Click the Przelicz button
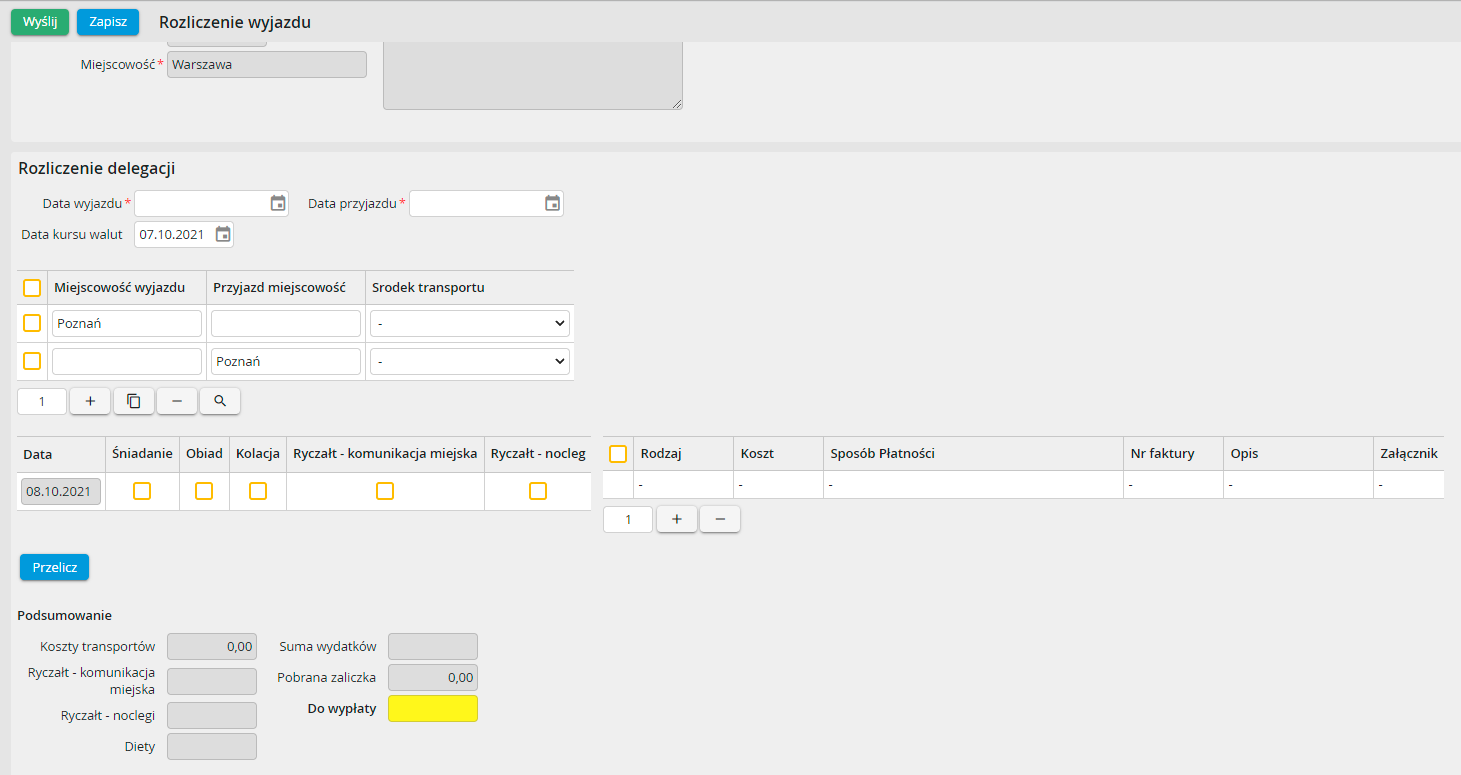This screenshot has height=775, width=1461. point(55,567)
